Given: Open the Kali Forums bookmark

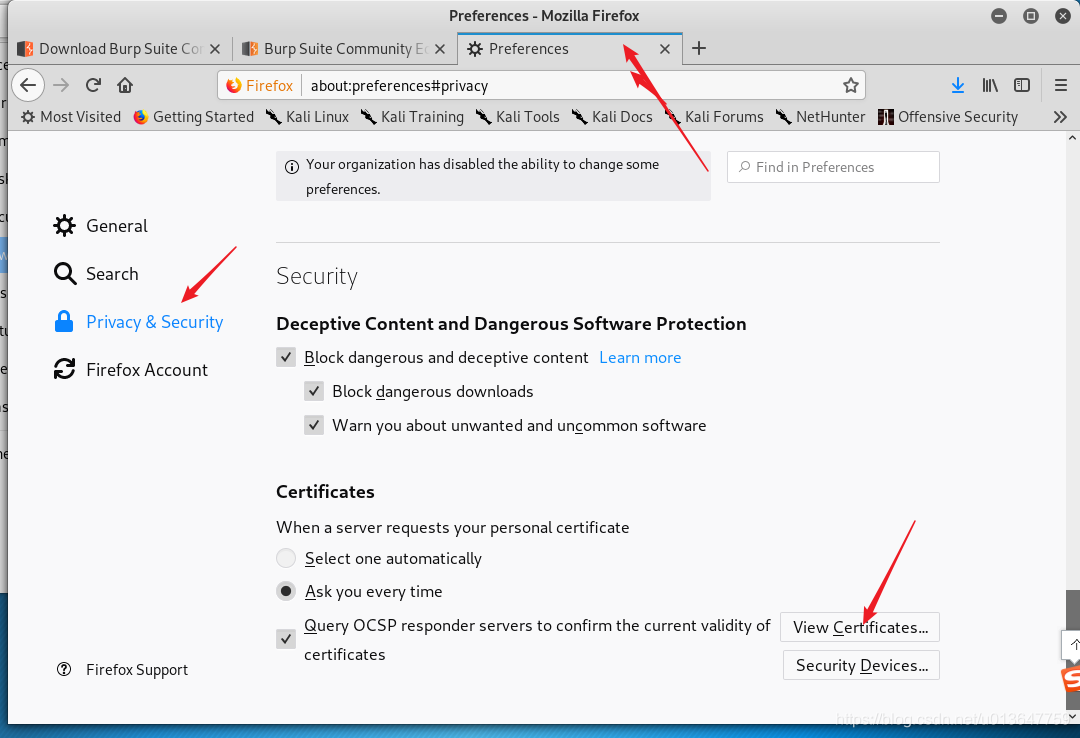Looking at the screenshot, I should (714, 117).
